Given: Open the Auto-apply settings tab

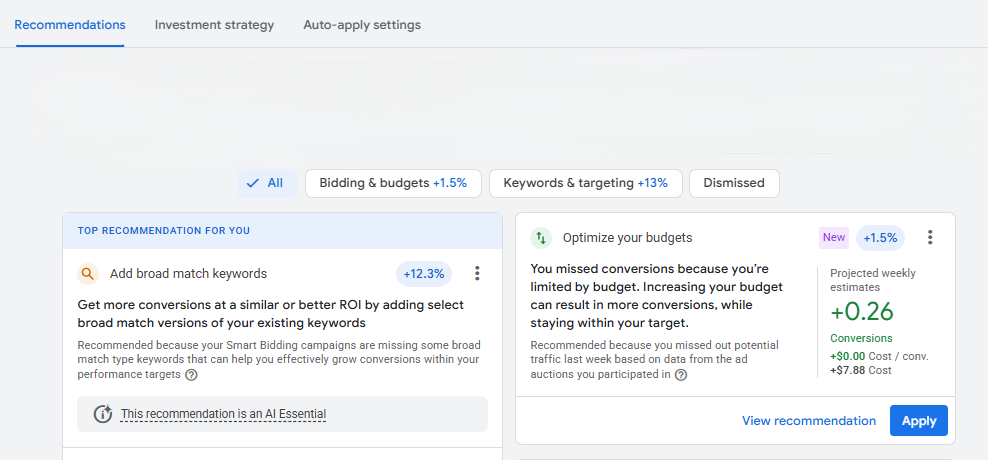Looking at the screenshot, I should pyautogui.click(x=362, y=25).
